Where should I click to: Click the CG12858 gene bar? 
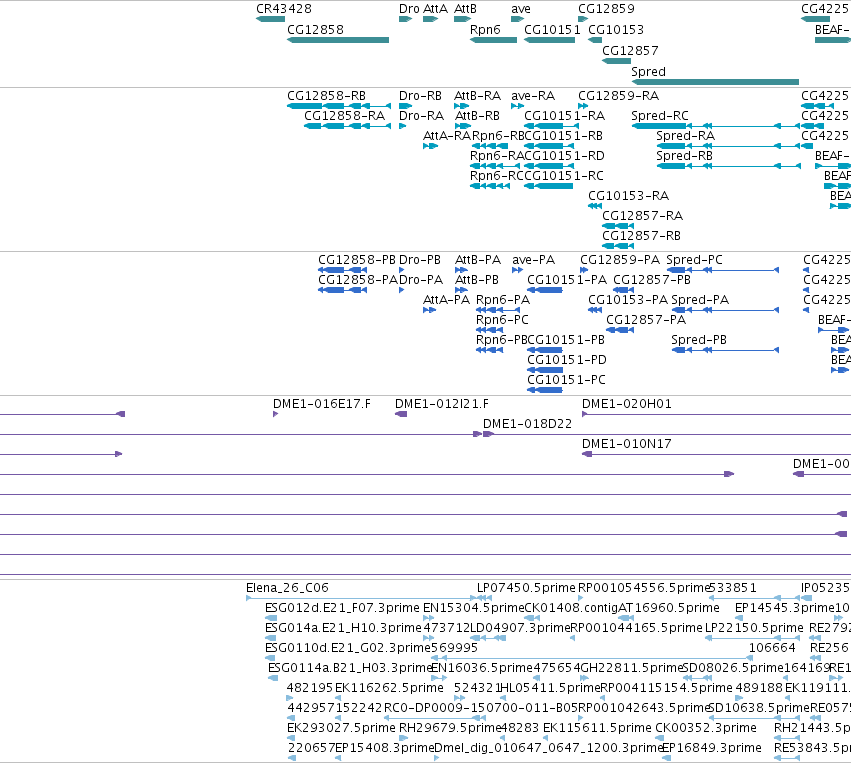point(338,40)
